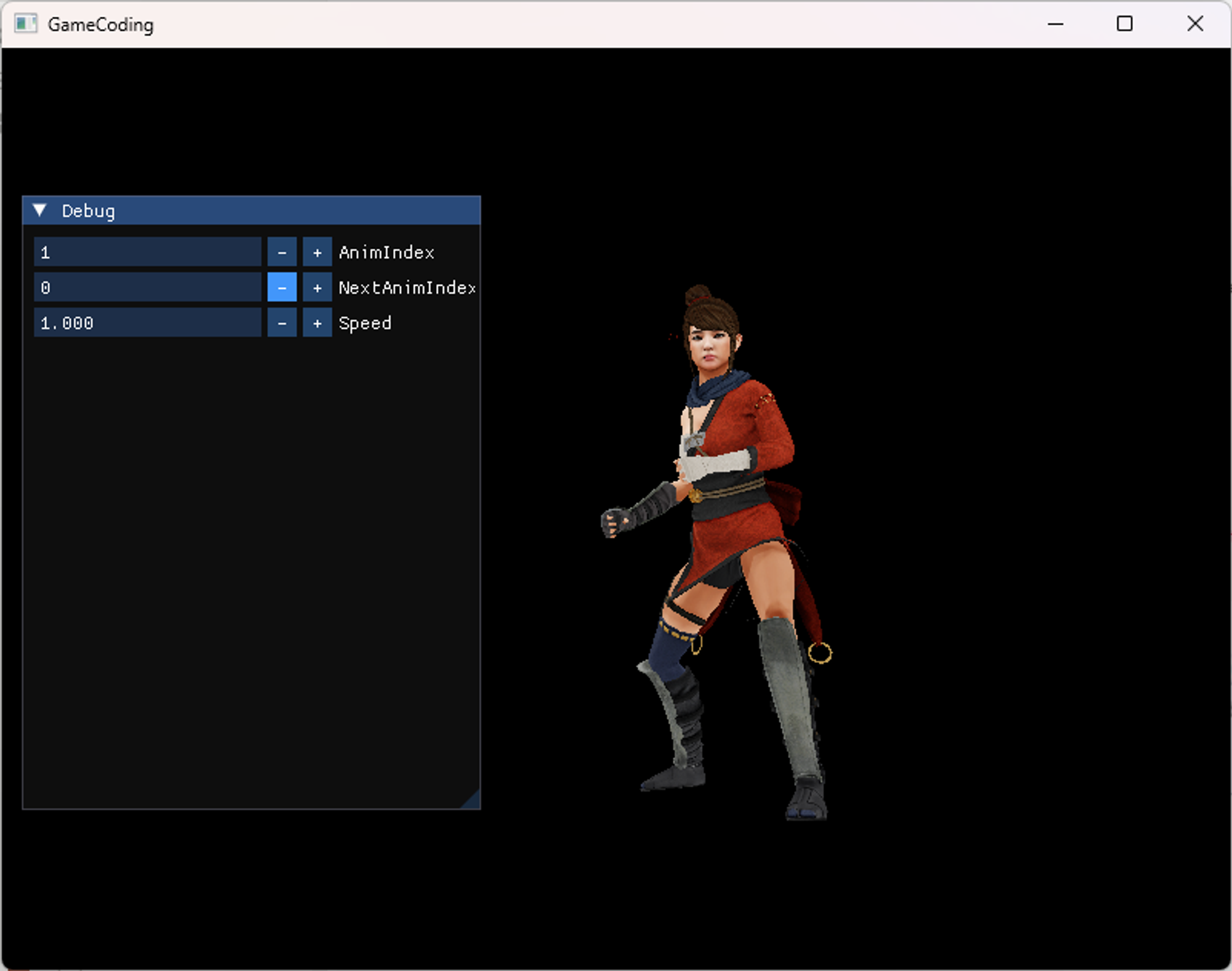1232x971 pixels.
Task: Increase the AnimIndex value with plus button
Action: (317, 253)
